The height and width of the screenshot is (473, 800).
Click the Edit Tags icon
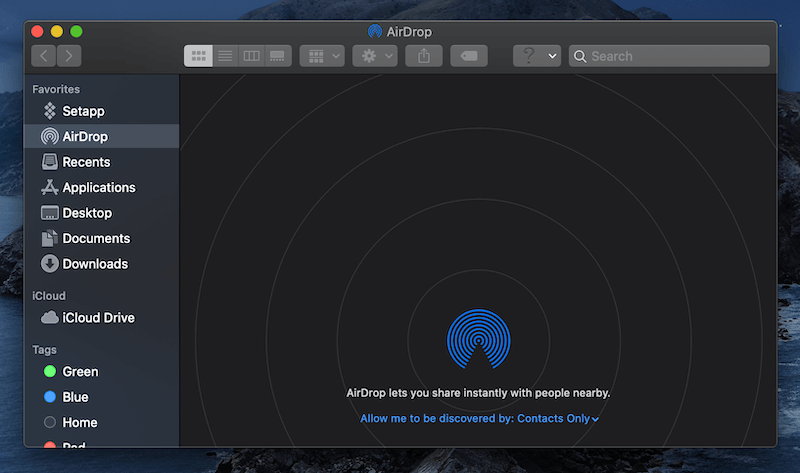(469, 56)
